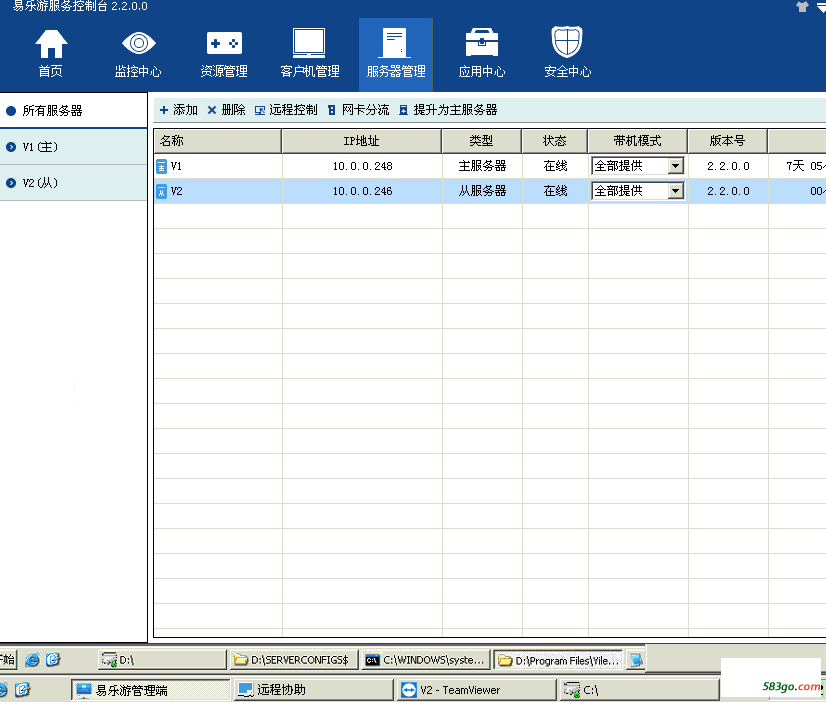Click the 网卡分流 toolbar icon
This screenshot has height=702, width=826.
[x=331, y=110]
